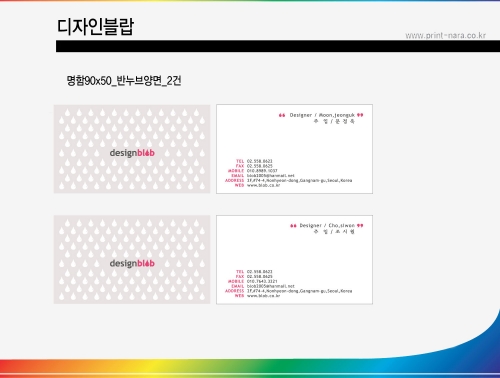
Task: Click the 디자인블랍 page title
Action: click(95, 27)
